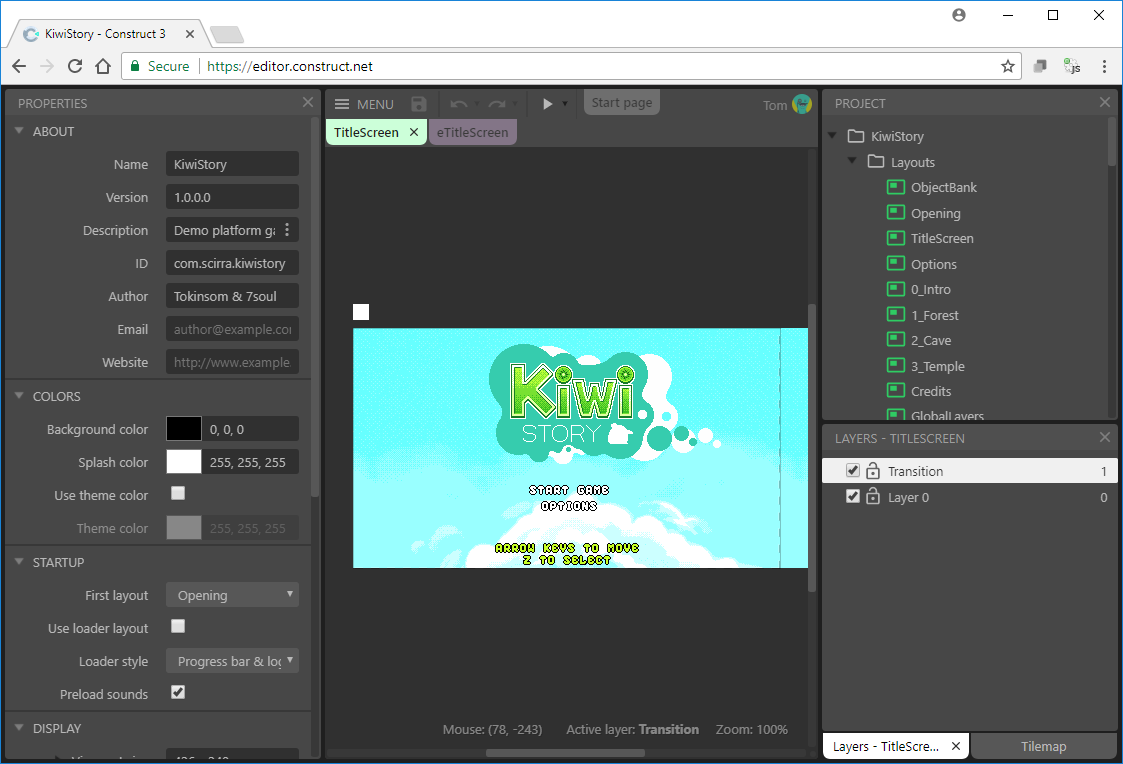Click the lock icon on Layer 0
Viewport: 1123px width, 764px height.
click(873, 497)
